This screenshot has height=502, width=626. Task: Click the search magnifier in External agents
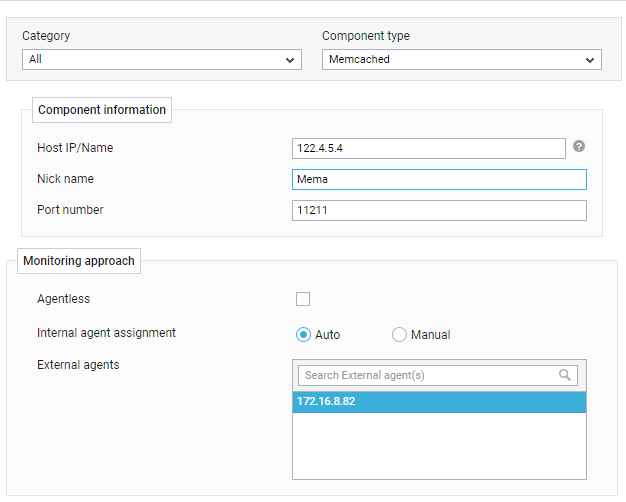(565, 375)
